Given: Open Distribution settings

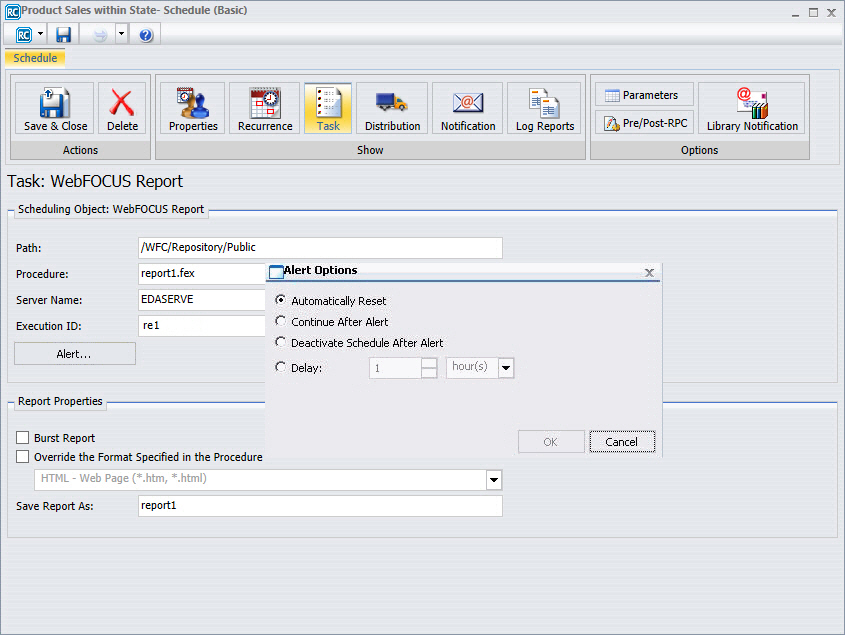Looking at the screenshot, I should click(392, 108).
